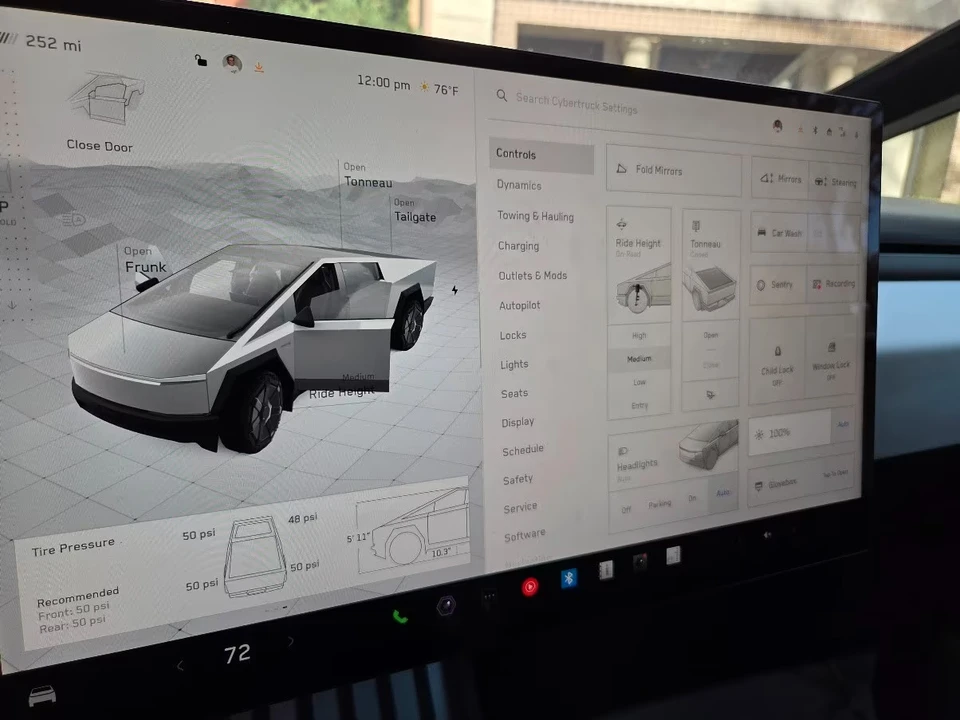Image resolution: width=960 pixels, height=720 pixels.
Task: Tap Open Frunk on truck view
Action: pyautogui.click(x=144, y=260)
